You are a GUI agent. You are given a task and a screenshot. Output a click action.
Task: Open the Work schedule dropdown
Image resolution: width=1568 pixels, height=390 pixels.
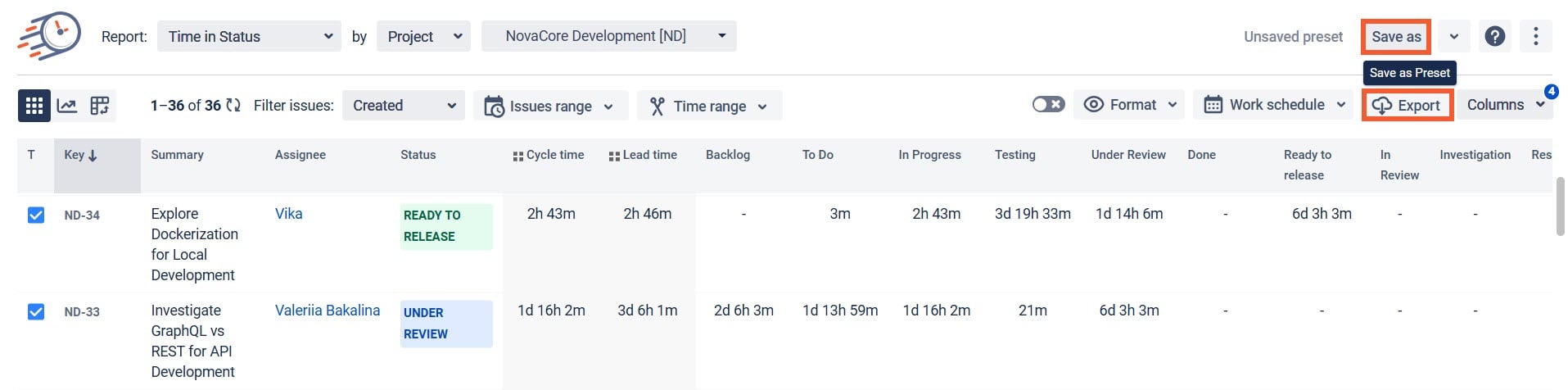[1273, 105]
